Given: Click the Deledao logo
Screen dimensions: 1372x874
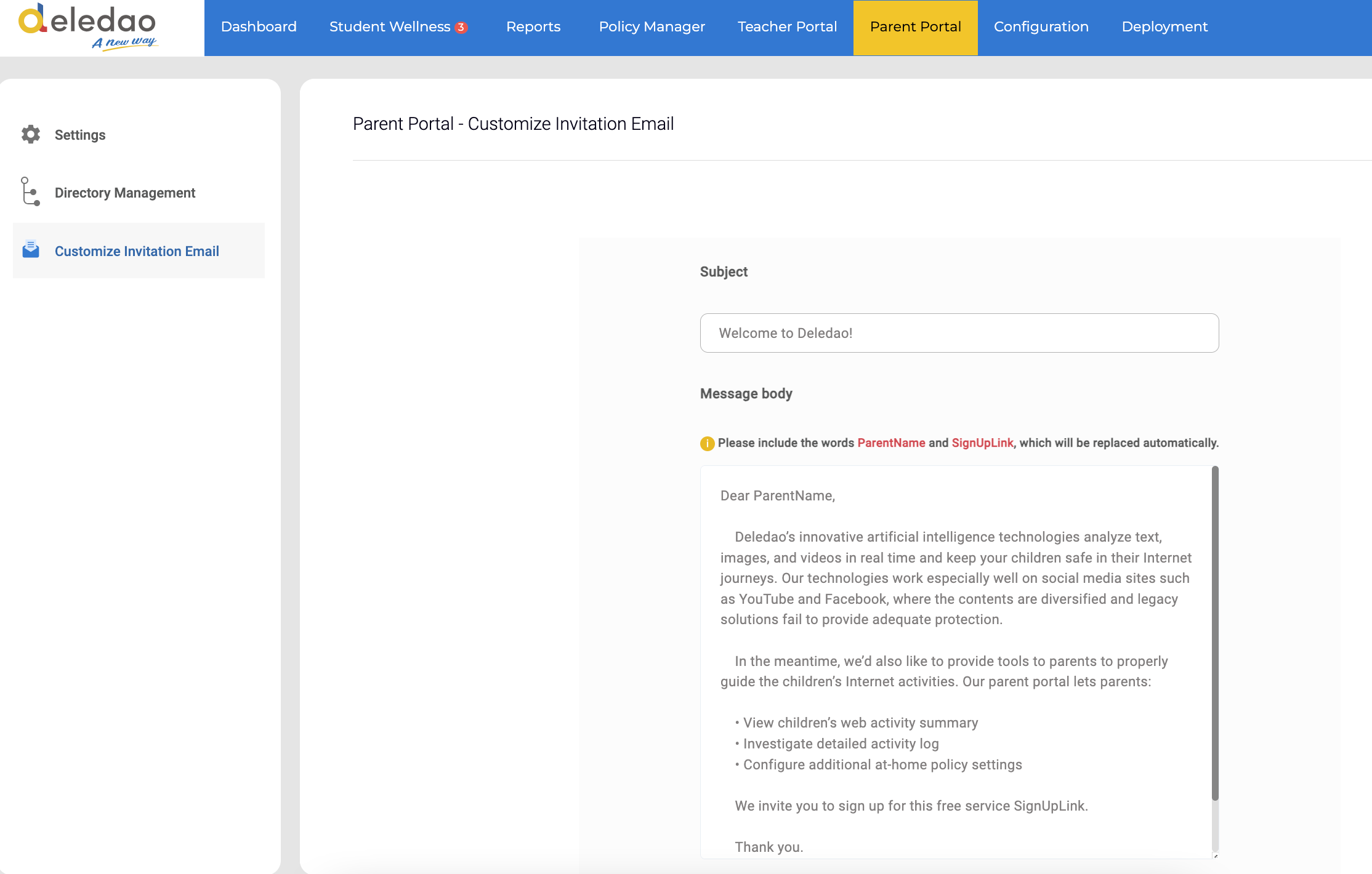Looking at the screenshot, I should tap(88, 27).
